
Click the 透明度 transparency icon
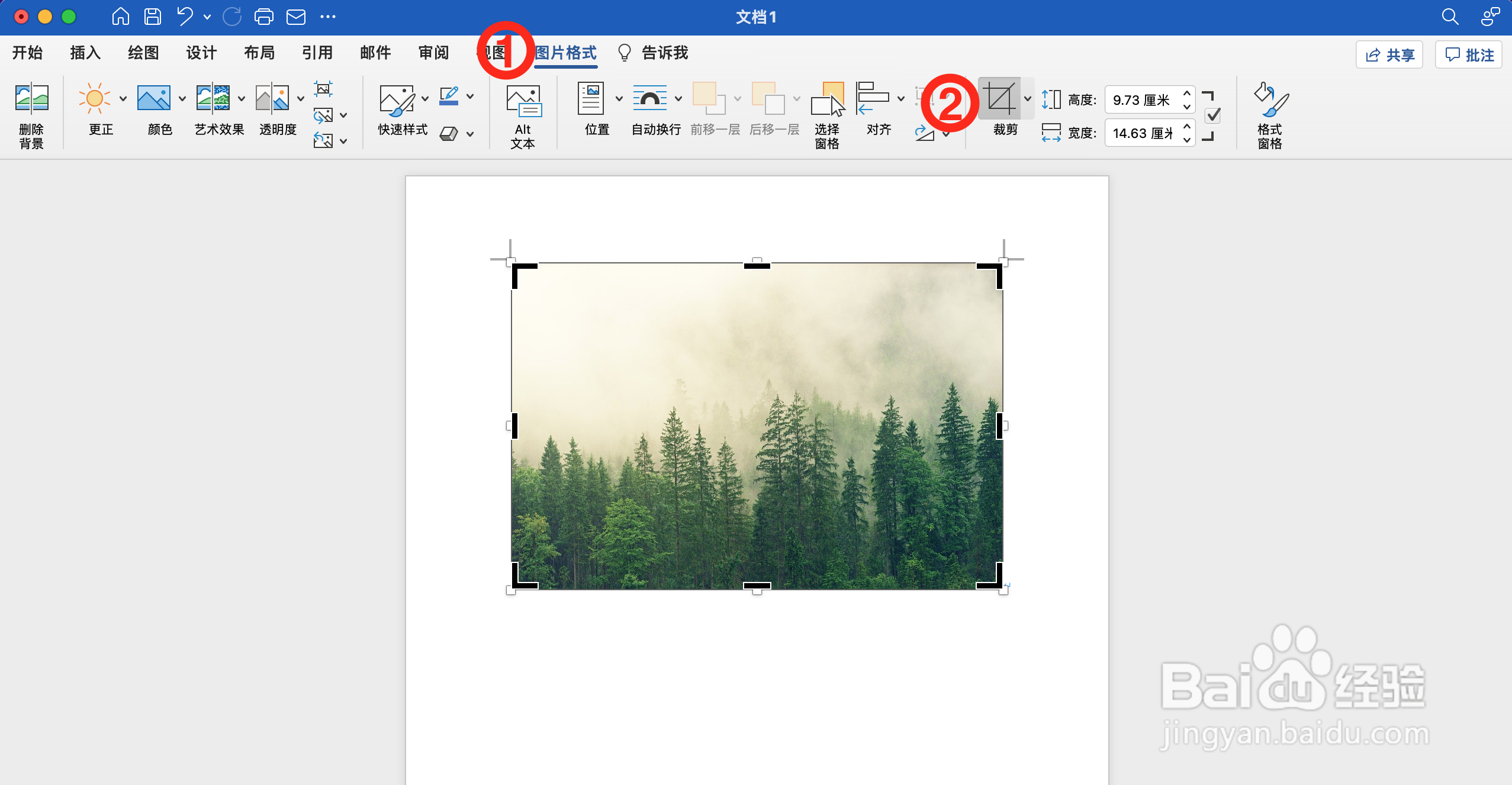(272, 98)
